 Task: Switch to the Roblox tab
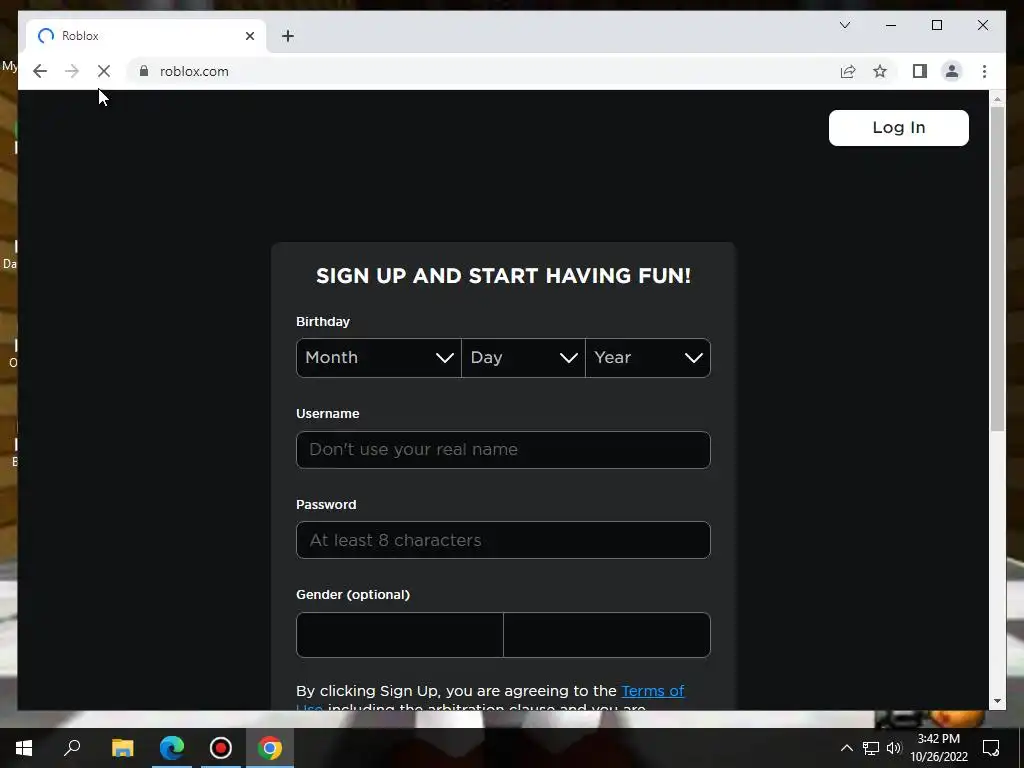pyautogui.click(x=146, y=36)
